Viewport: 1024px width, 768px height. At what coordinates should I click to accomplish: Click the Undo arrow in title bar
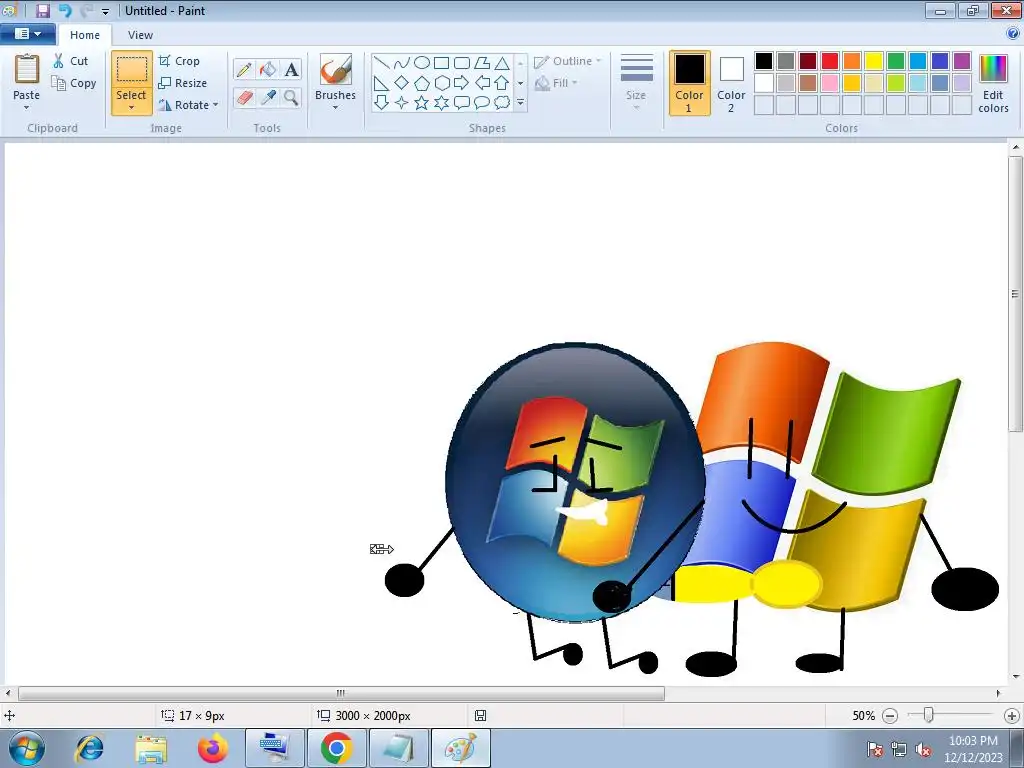(65, 10)
